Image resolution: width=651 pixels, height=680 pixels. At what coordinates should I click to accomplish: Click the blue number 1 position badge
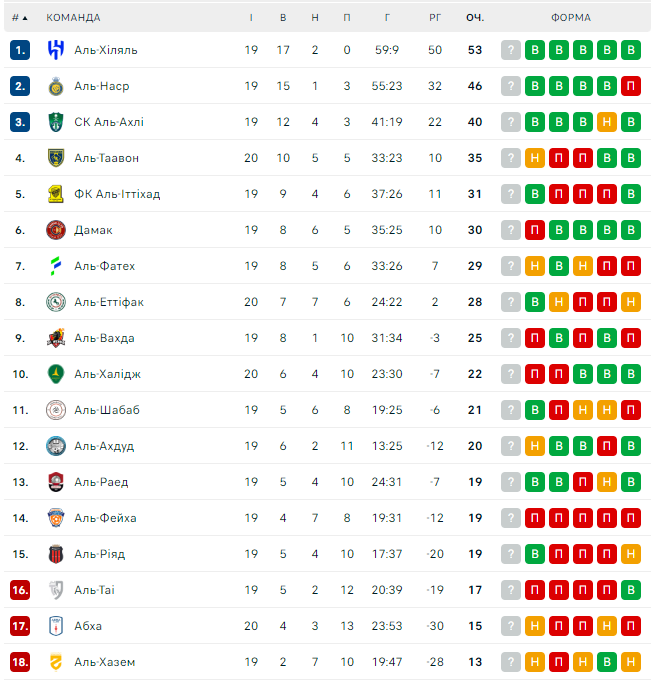tap(20, 50)
